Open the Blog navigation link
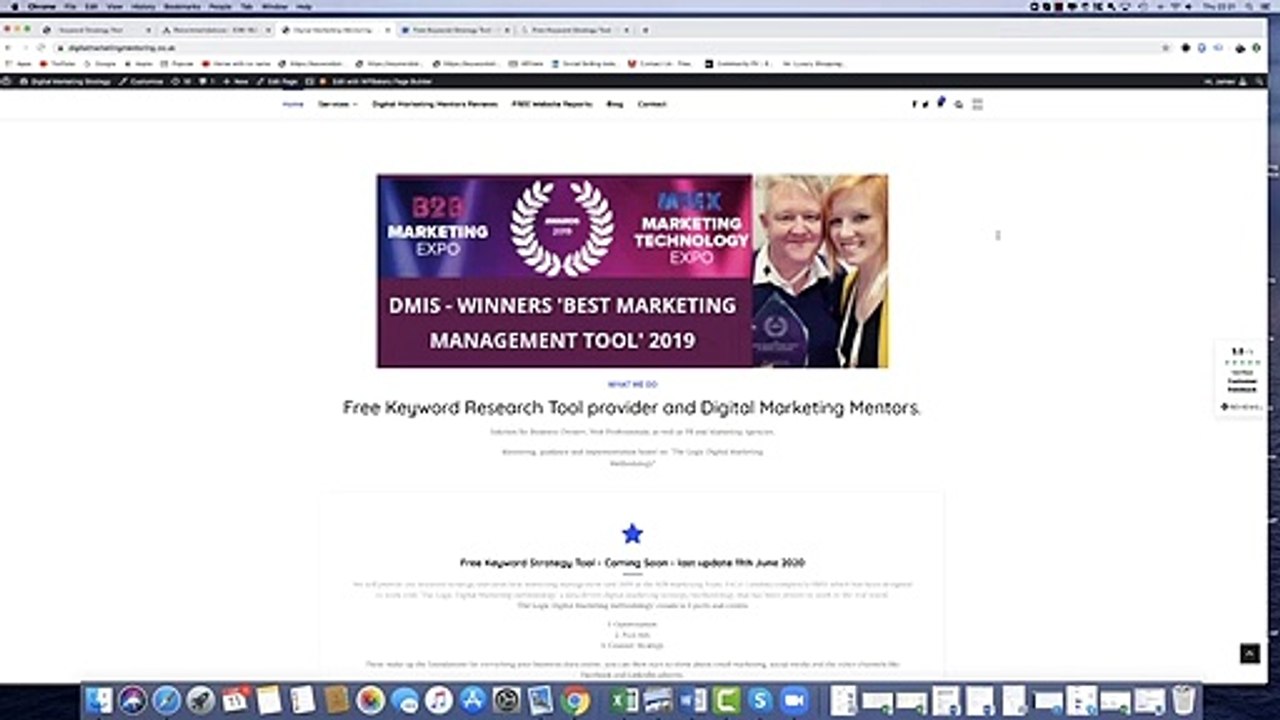The image size is (1280, 720). (x=615, y=104)
